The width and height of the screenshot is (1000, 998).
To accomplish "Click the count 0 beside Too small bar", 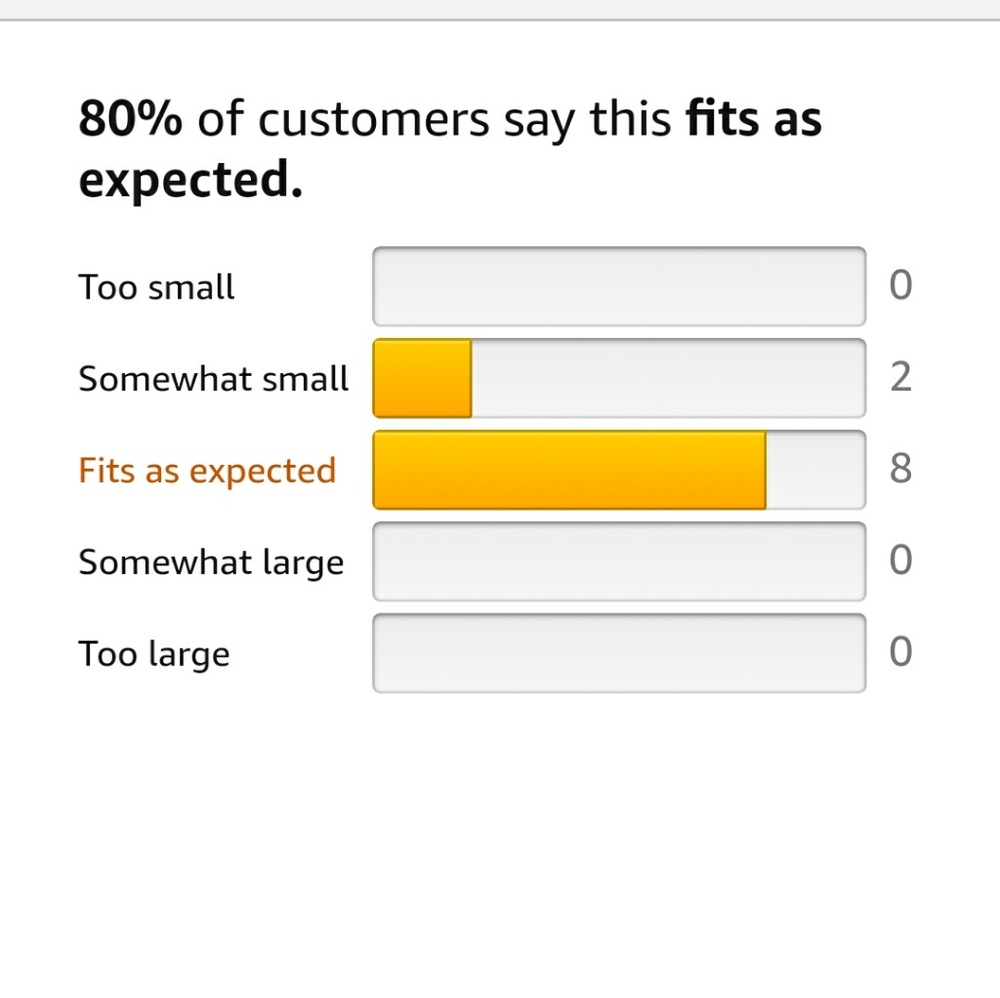I will [900, 287].
